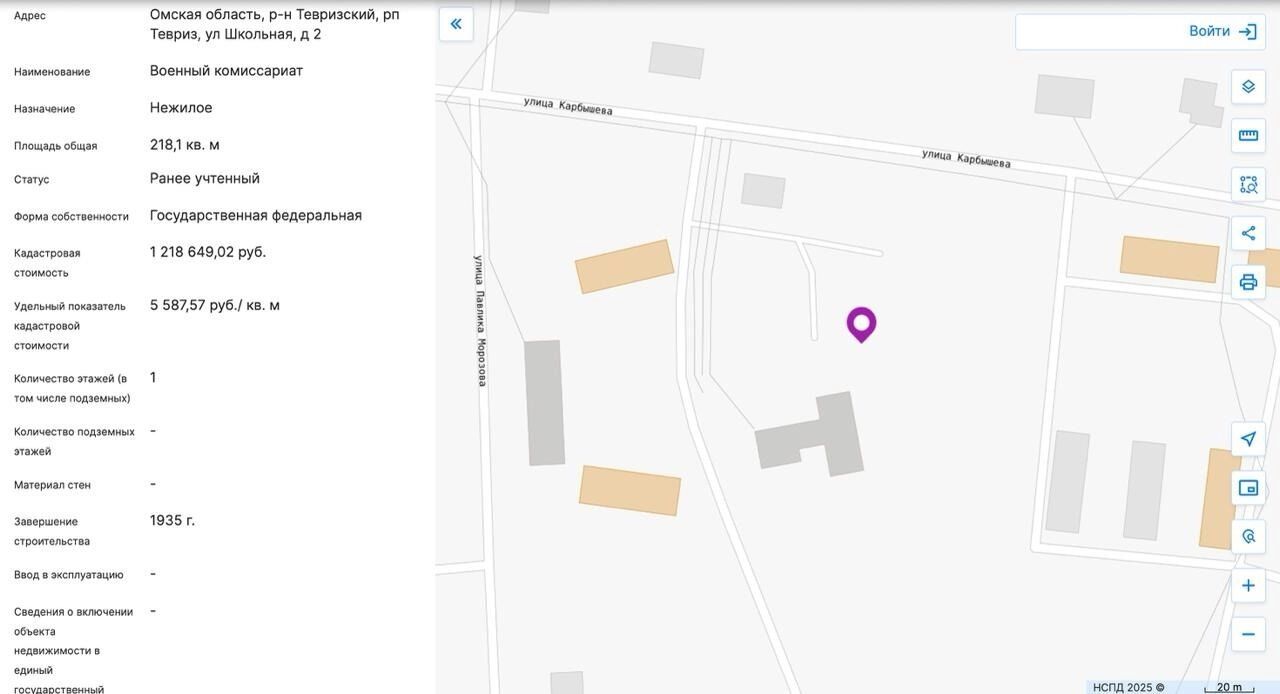Click the locate object search icon
This screenshot has height=694, width=1280.
coord(1248,537)
